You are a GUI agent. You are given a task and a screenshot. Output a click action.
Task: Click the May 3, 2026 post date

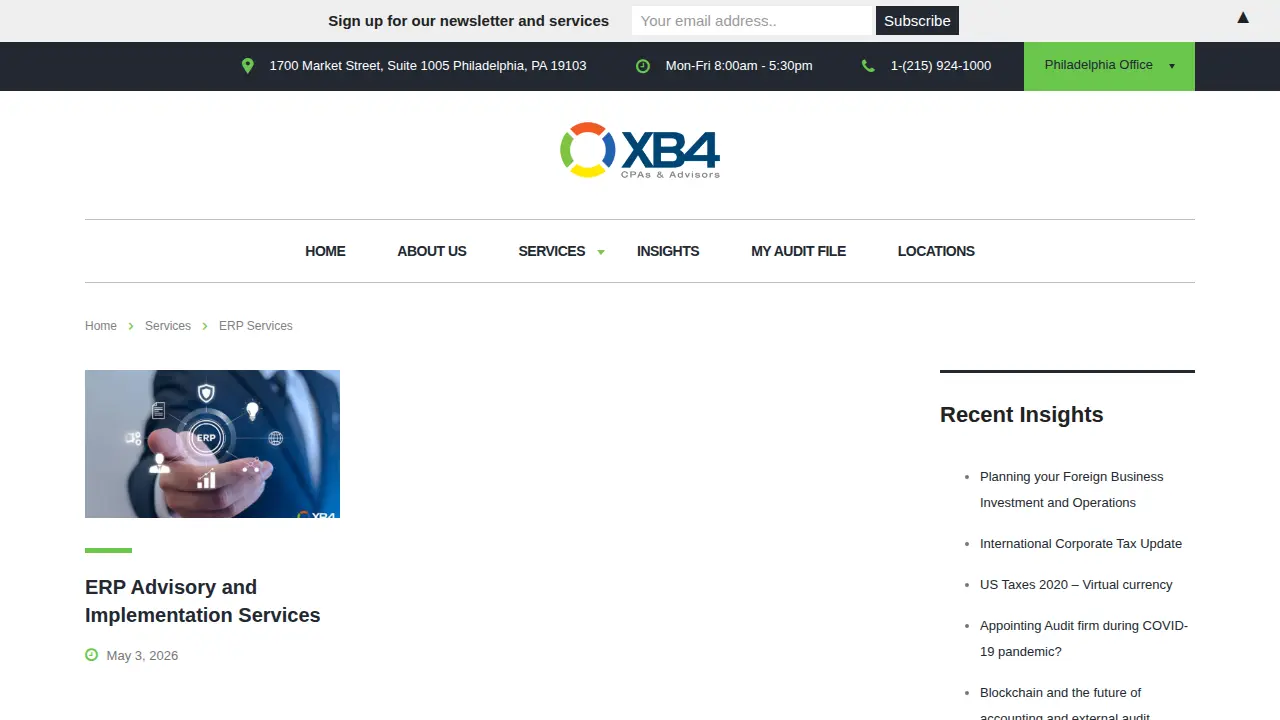[x=142, y=656]
